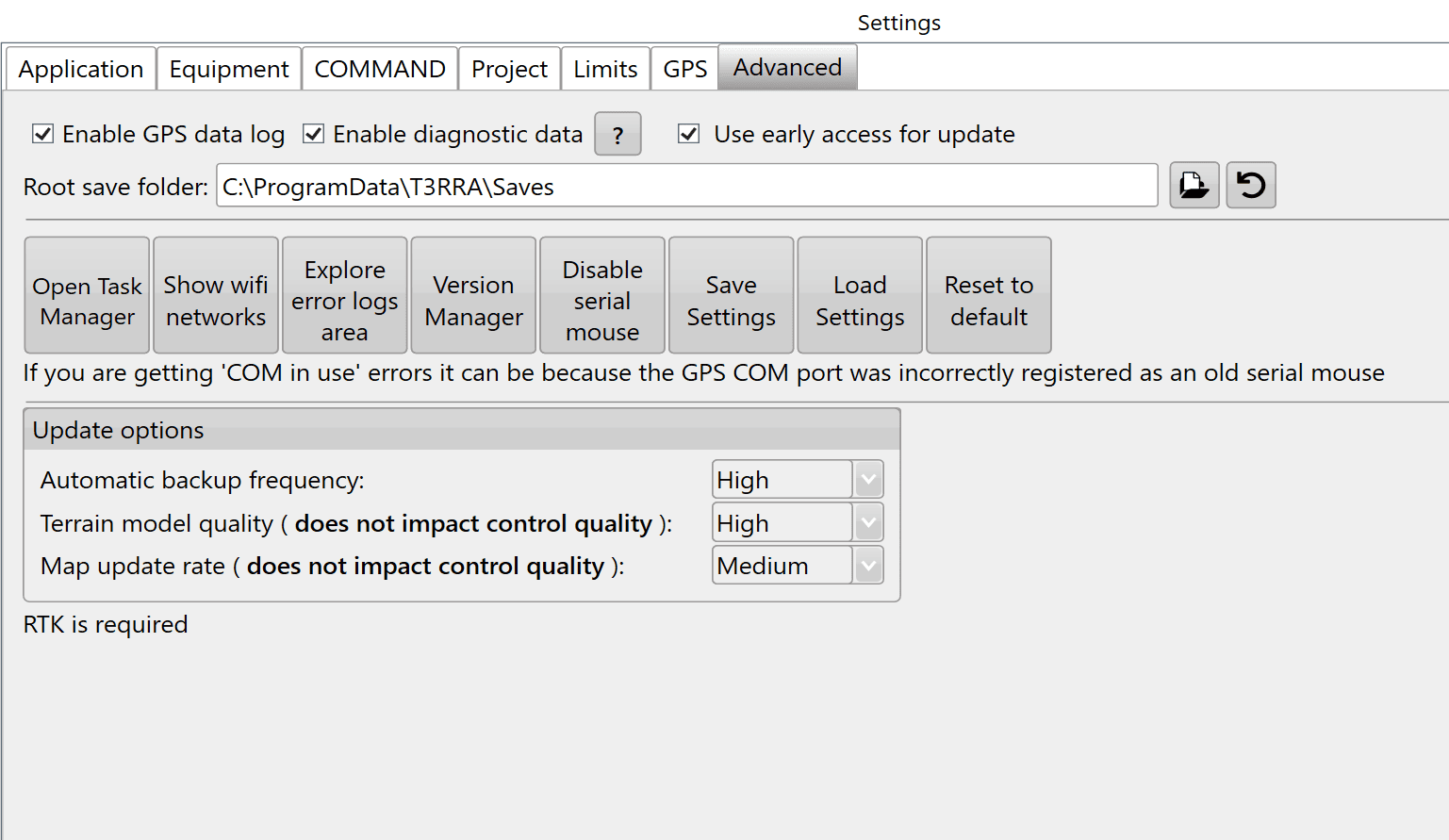Click the 'Automatic backup frequency:' label
The height and width of the screenshot is (840, 1449).
pos(203,480)
